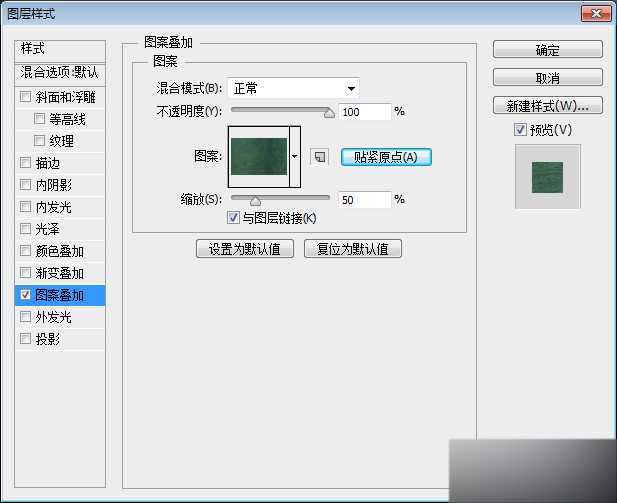Open the 混合模式 dropdown
Viewport: 617px width, 503px height.
294,89
